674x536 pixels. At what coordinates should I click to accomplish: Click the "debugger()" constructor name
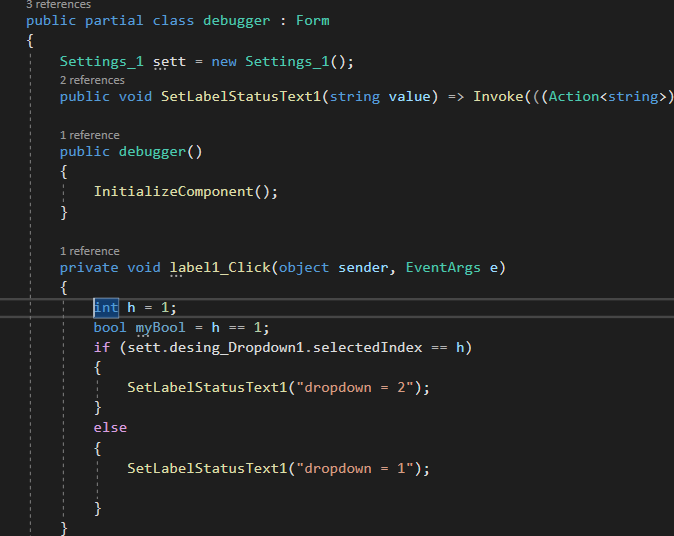[160, 151]
